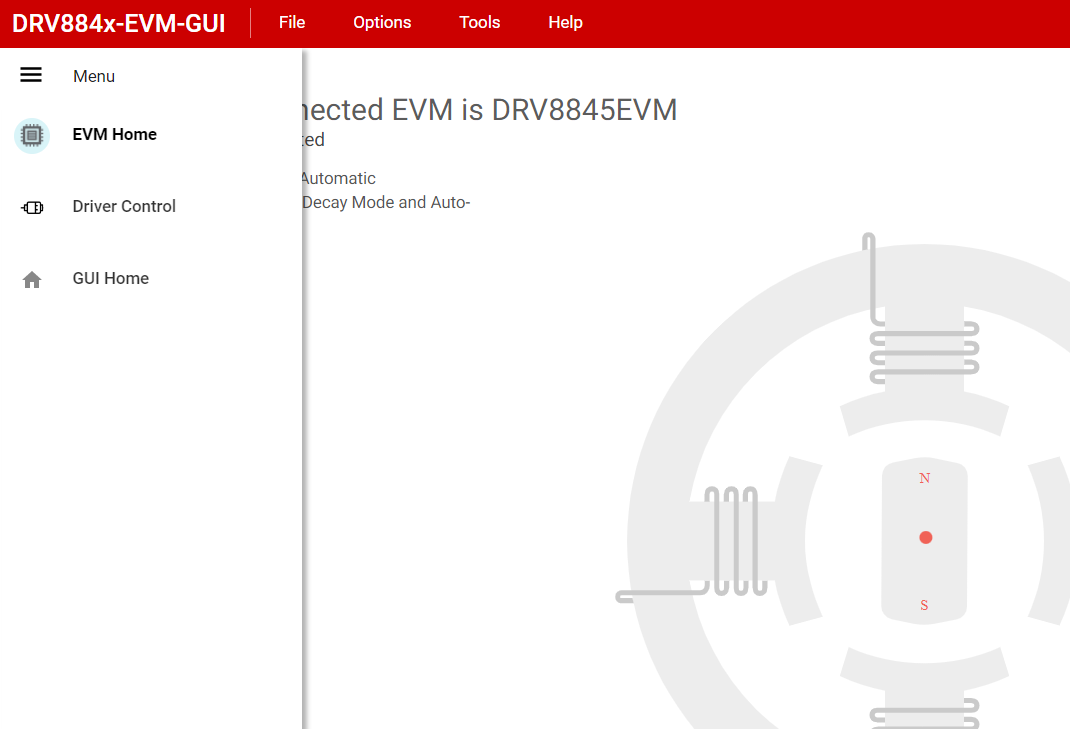Navigate to GUI Home via its label
The image size is (1070, 729).
click(110, 279)
